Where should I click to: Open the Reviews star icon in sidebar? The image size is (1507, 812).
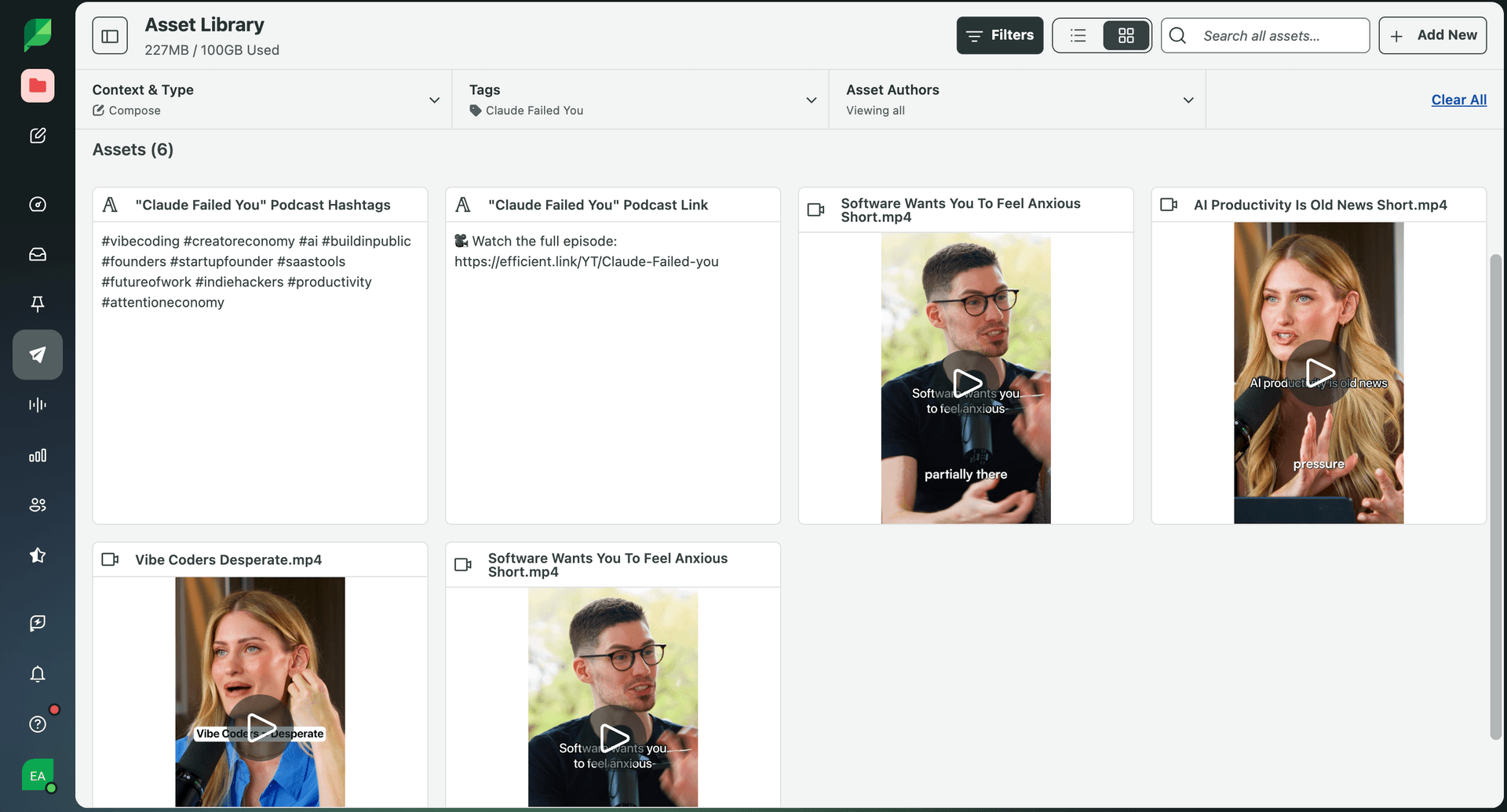click(38, 555)
